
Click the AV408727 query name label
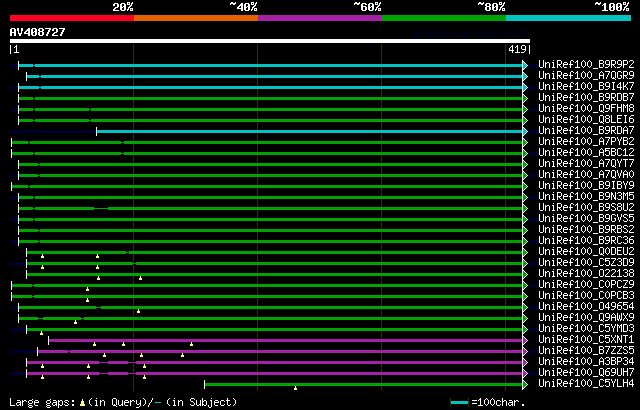(37, 31)
